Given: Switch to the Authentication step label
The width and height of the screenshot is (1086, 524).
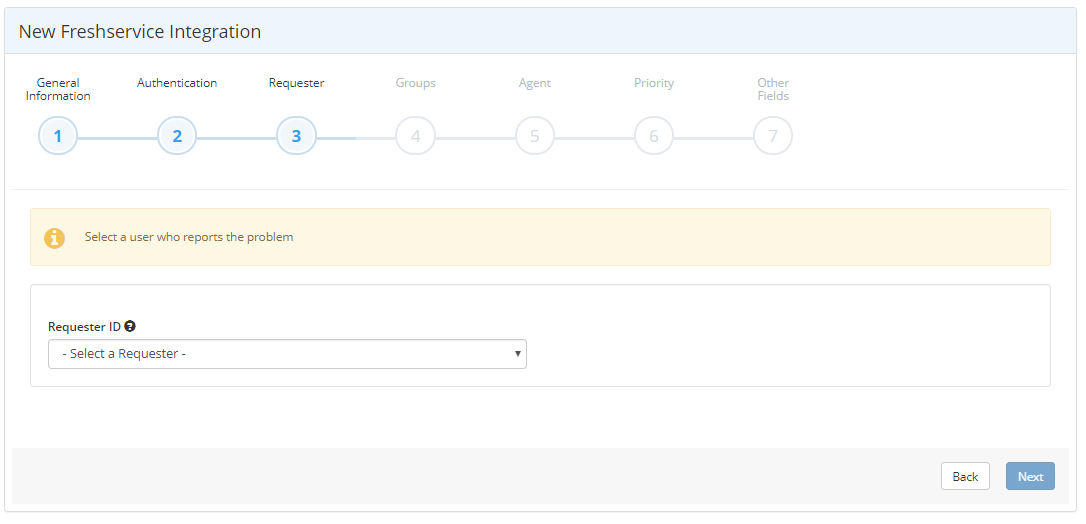Looking at the screenshot, I should click(177, 83).
